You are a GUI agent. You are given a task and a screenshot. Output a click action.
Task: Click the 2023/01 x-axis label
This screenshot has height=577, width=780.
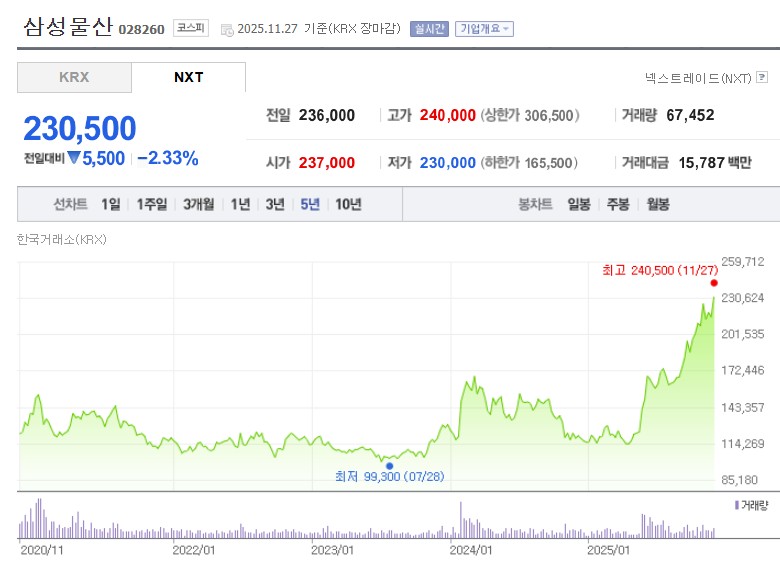tap(332, 550)
